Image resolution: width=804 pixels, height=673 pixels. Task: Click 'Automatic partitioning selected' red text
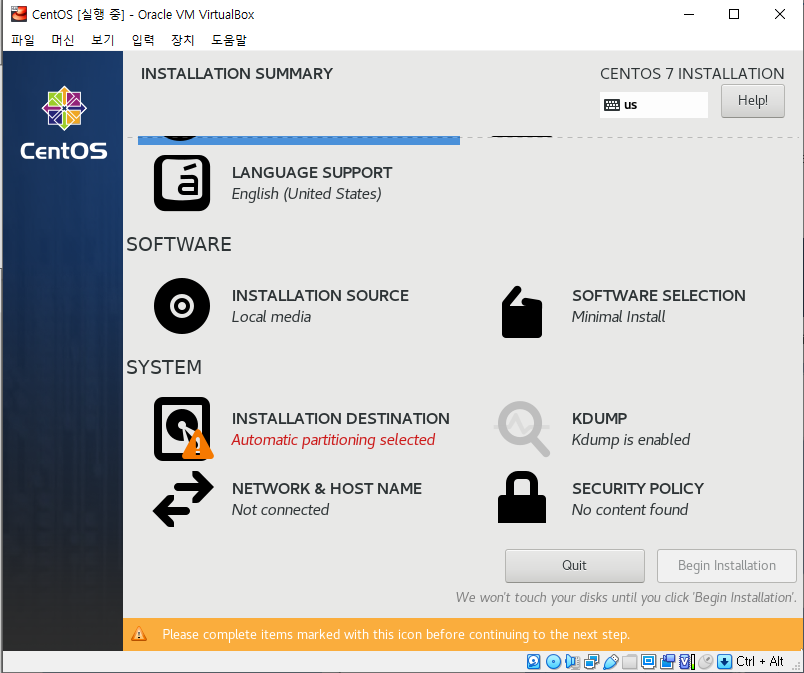333,440
